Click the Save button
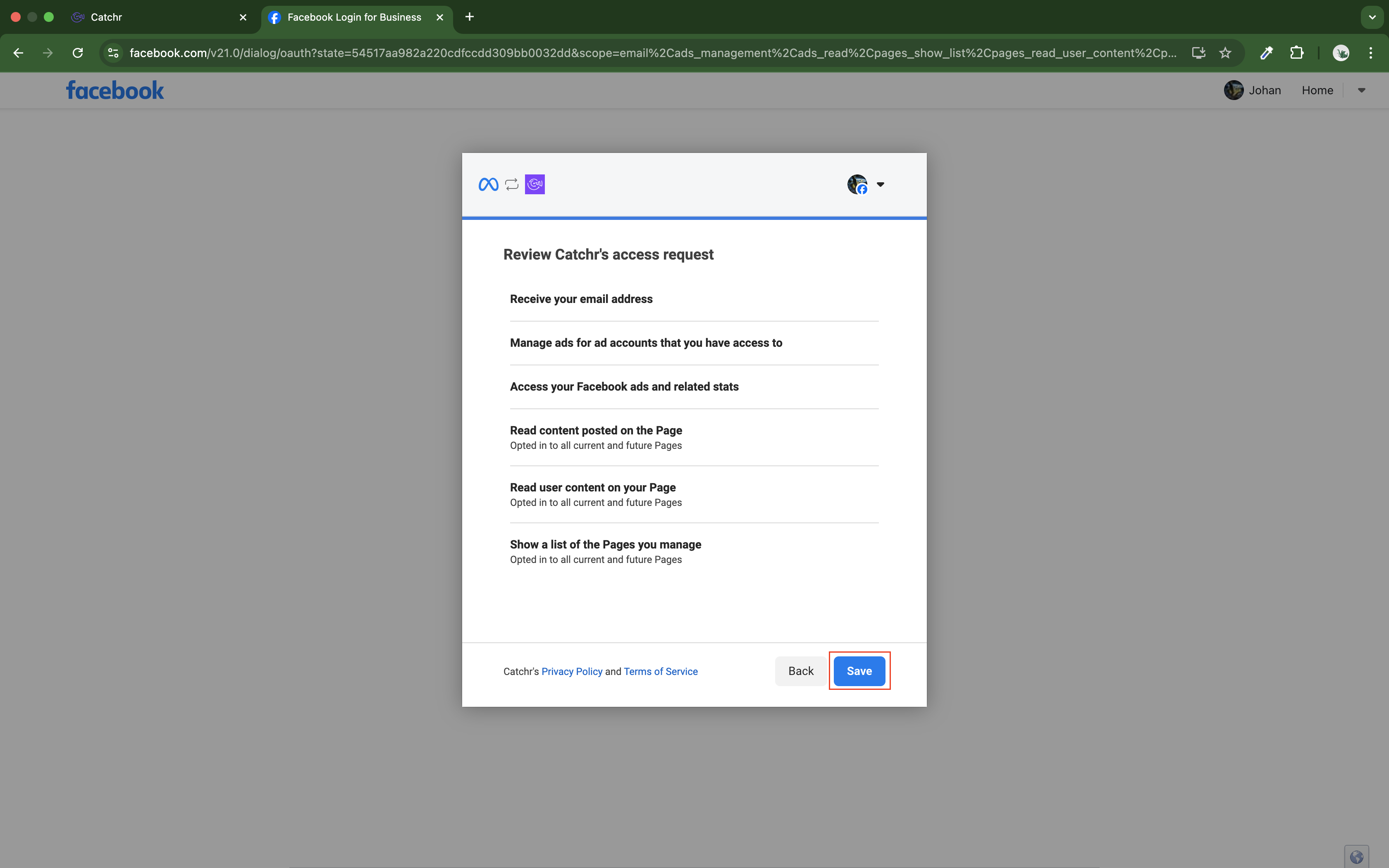The height and width of the screenshot is (868, 1389). (859, 671)
